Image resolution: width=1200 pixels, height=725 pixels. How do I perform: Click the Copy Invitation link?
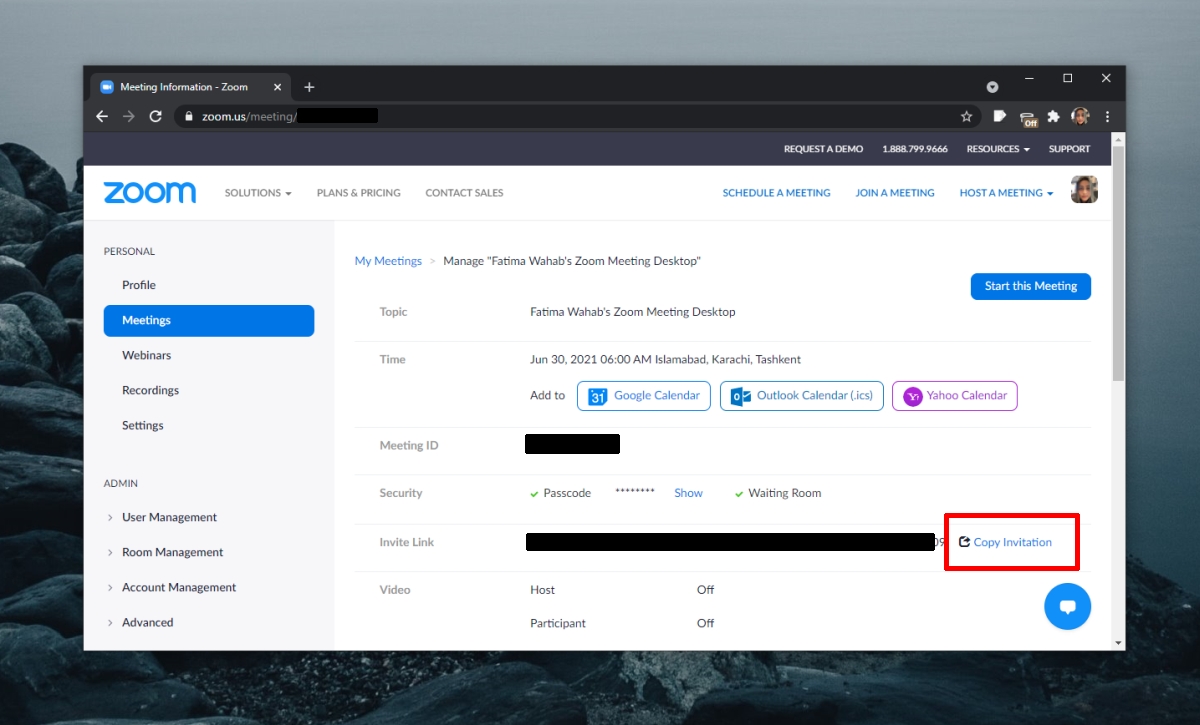(x=1011, y=542)
